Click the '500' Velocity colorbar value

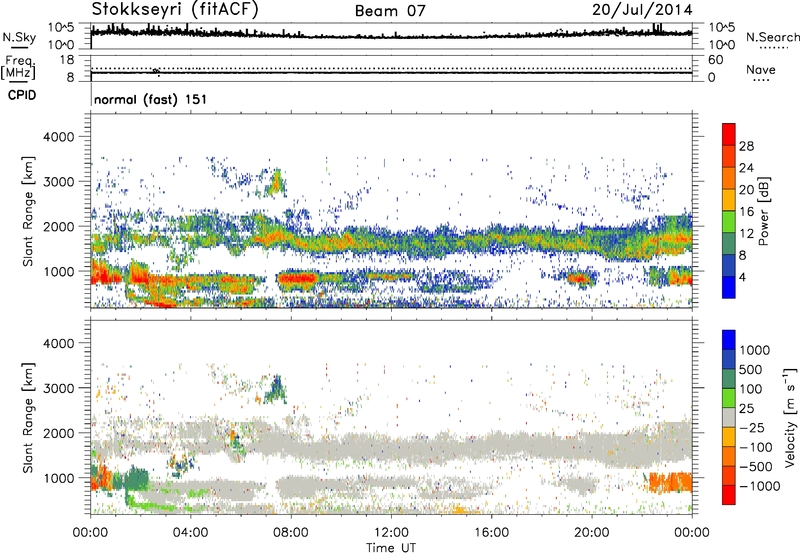point(751,370)
